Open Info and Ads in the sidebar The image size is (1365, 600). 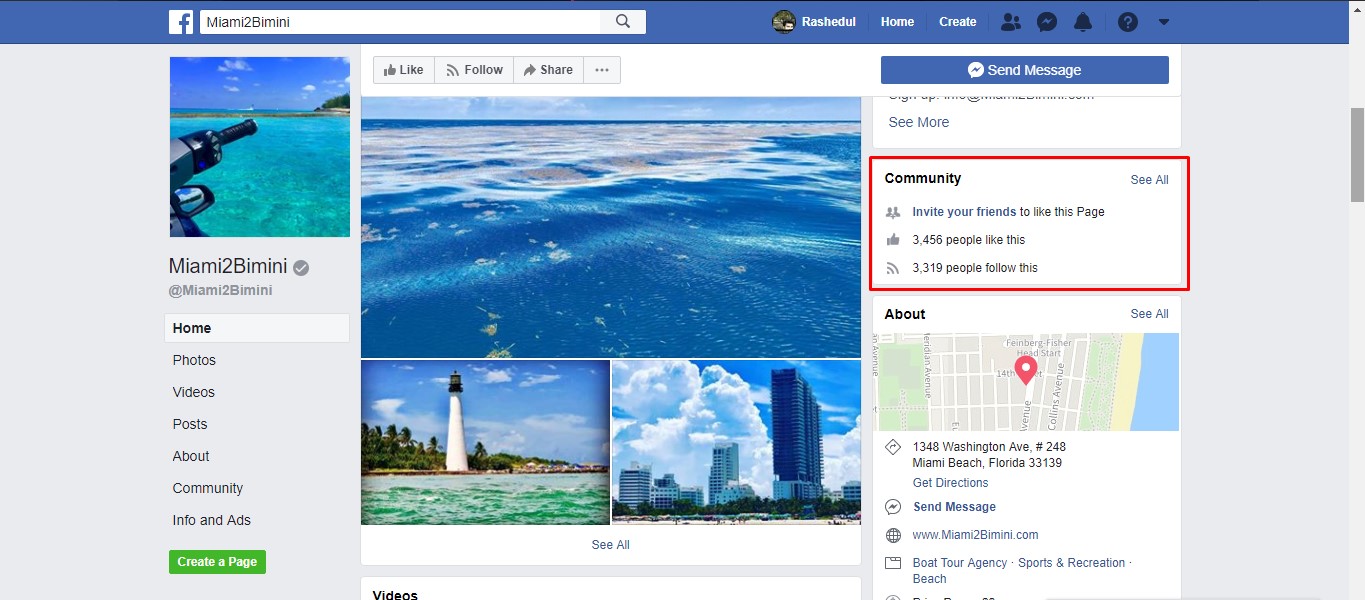pos(212,520)
